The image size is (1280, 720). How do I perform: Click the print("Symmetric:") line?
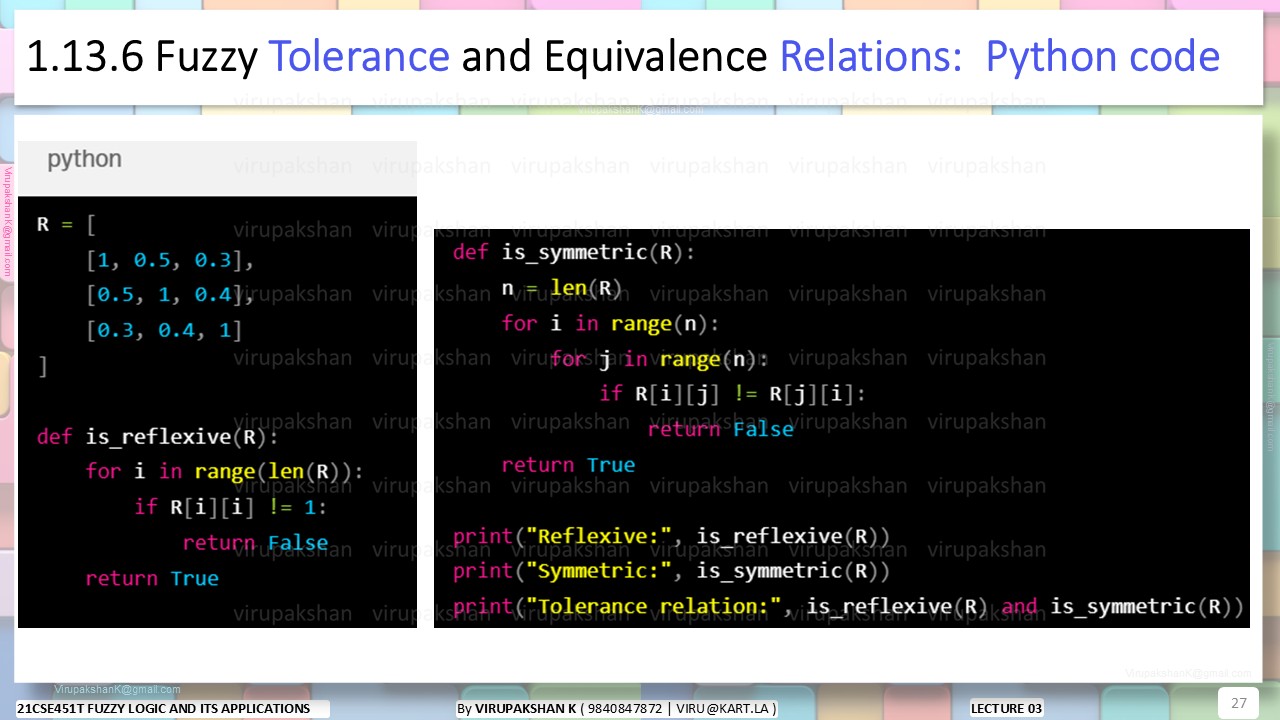coord(671,571)
